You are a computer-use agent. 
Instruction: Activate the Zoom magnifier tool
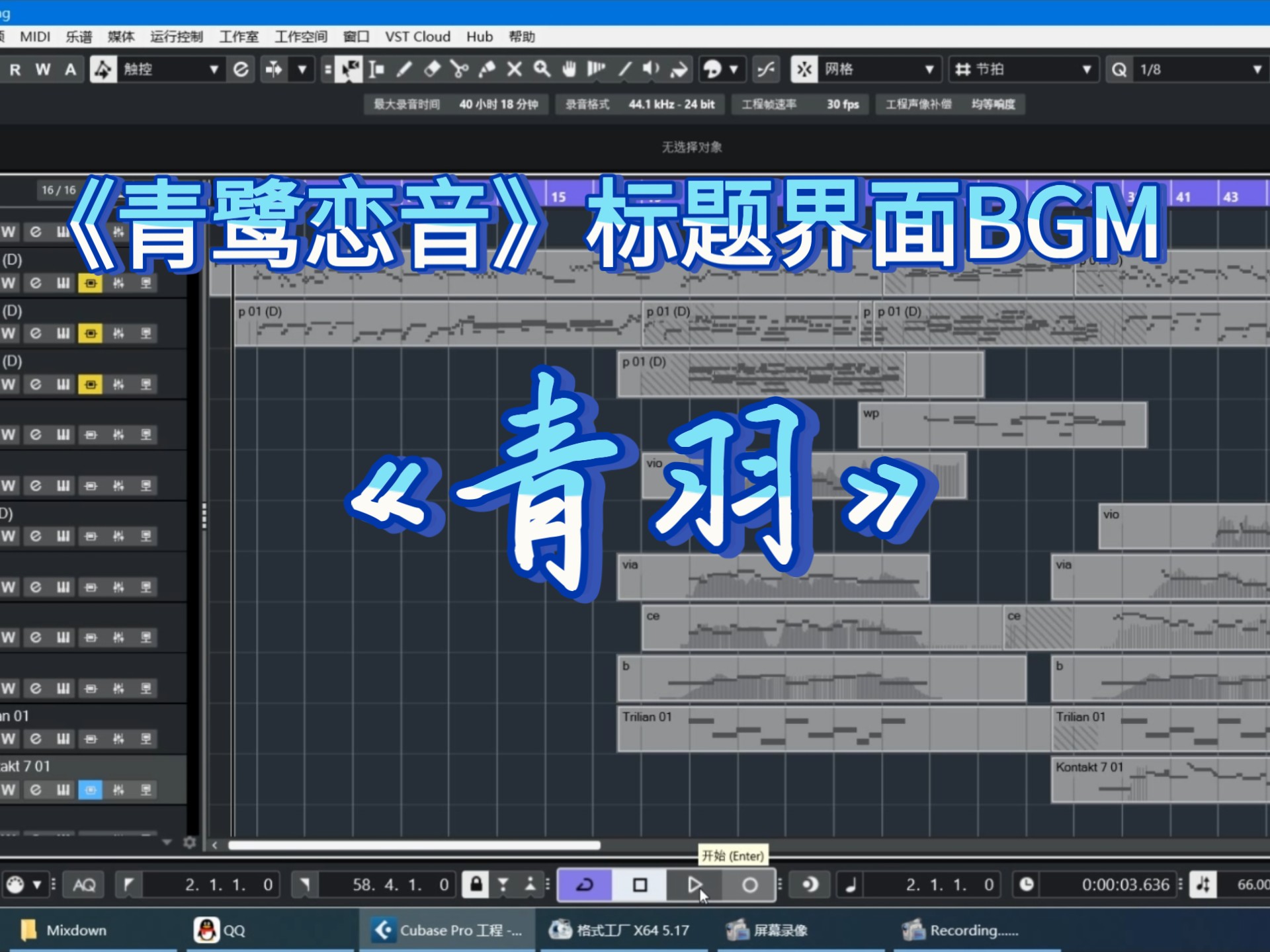[542, 69]
